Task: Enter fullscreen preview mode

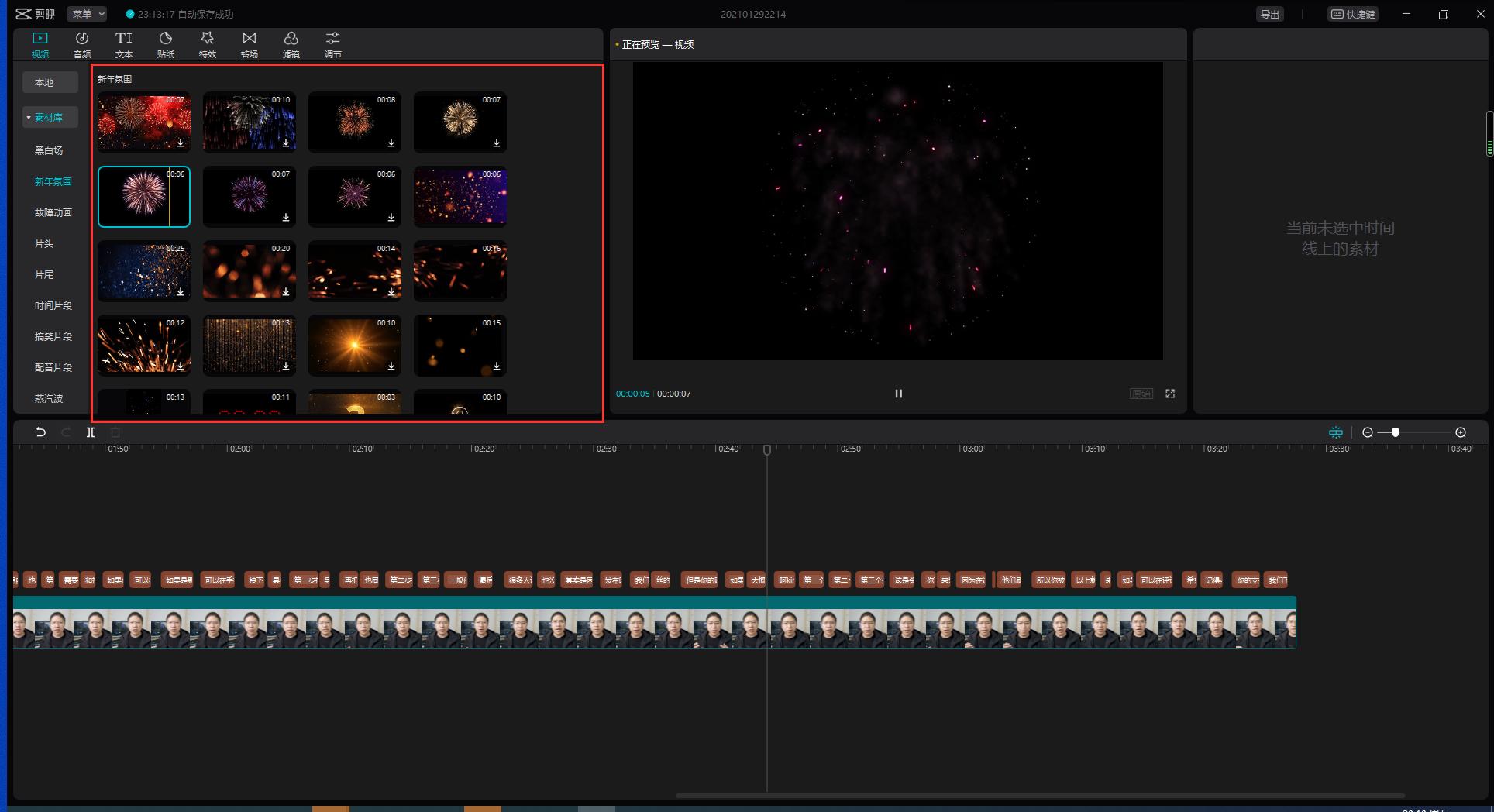Action: [x=1170, y=394]
